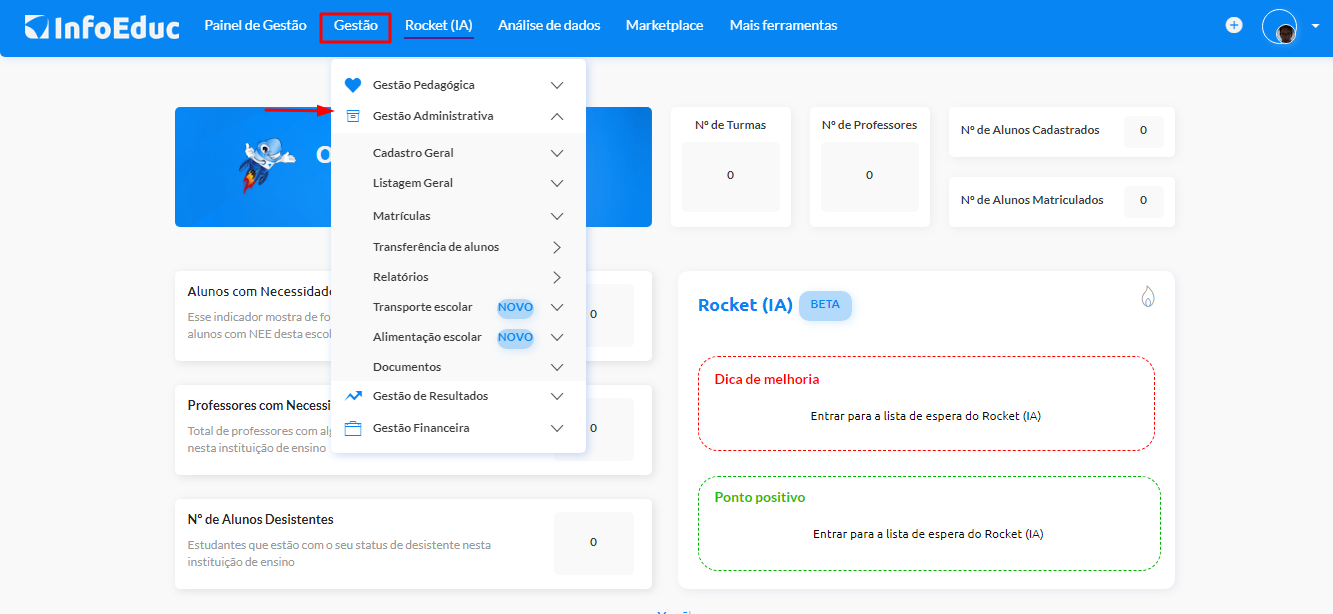Screen dimensions: 1333x614
Task: Expand the Transporte escolar chevron
Action: pos(557,307)
